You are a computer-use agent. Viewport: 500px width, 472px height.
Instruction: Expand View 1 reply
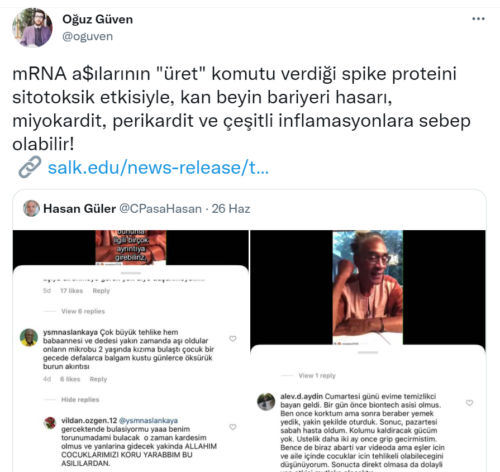[317, 375]
